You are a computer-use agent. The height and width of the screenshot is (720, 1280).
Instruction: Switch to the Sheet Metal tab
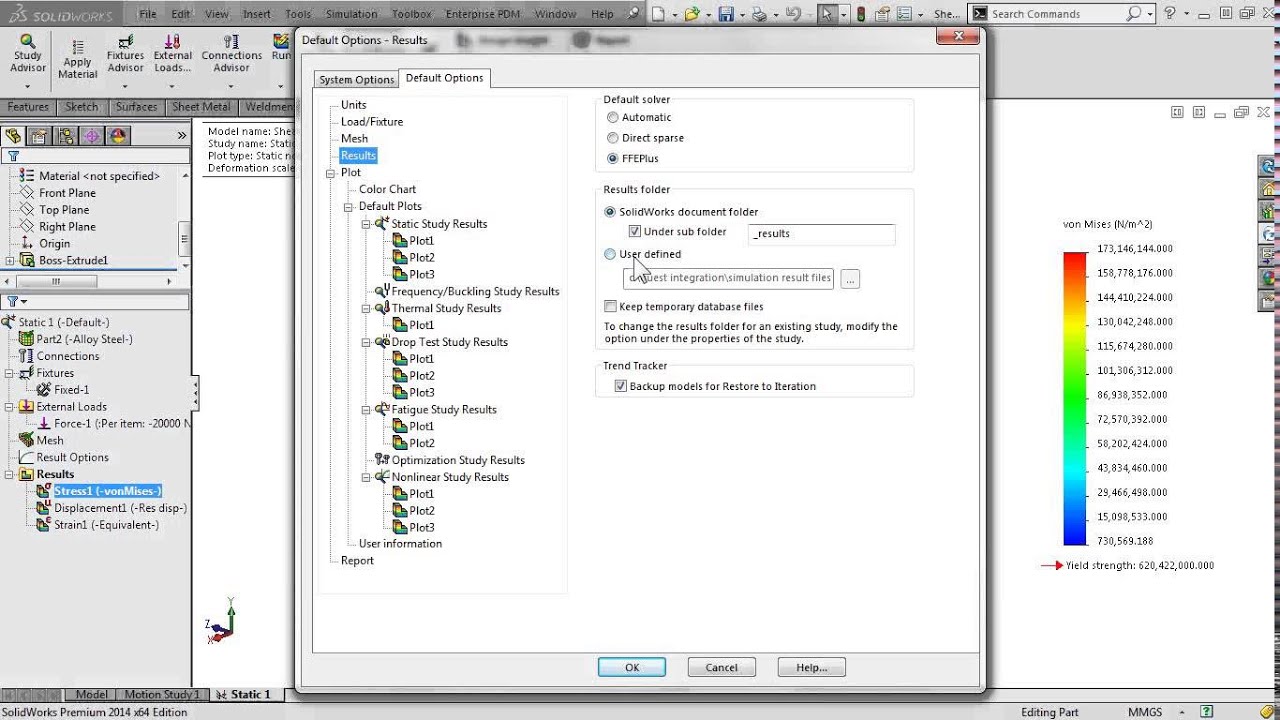[x=201, y=107]
